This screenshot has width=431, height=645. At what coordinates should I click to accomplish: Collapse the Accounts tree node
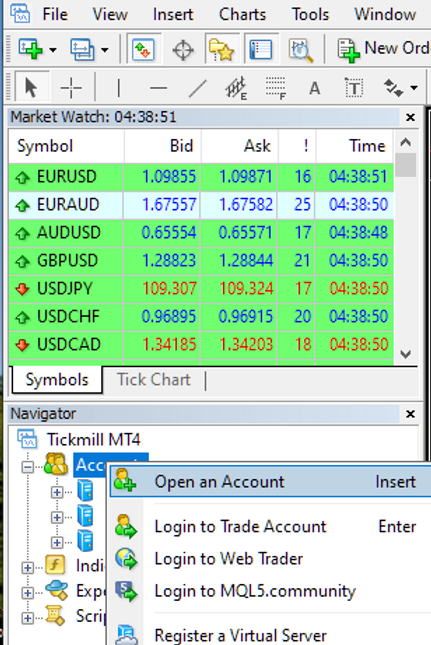pyautogui.click(x=28, y=467)
